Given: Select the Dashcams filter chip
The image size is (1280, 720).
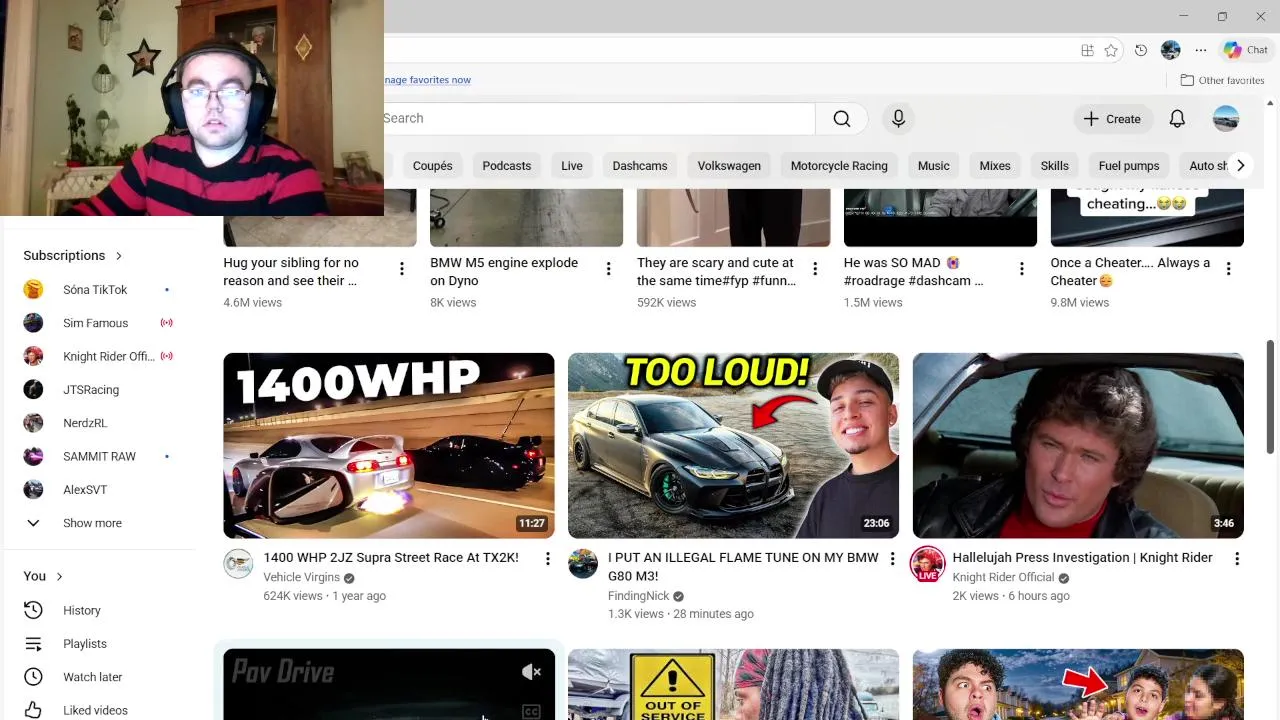Looking at the screenshot, I should point(640,166).
